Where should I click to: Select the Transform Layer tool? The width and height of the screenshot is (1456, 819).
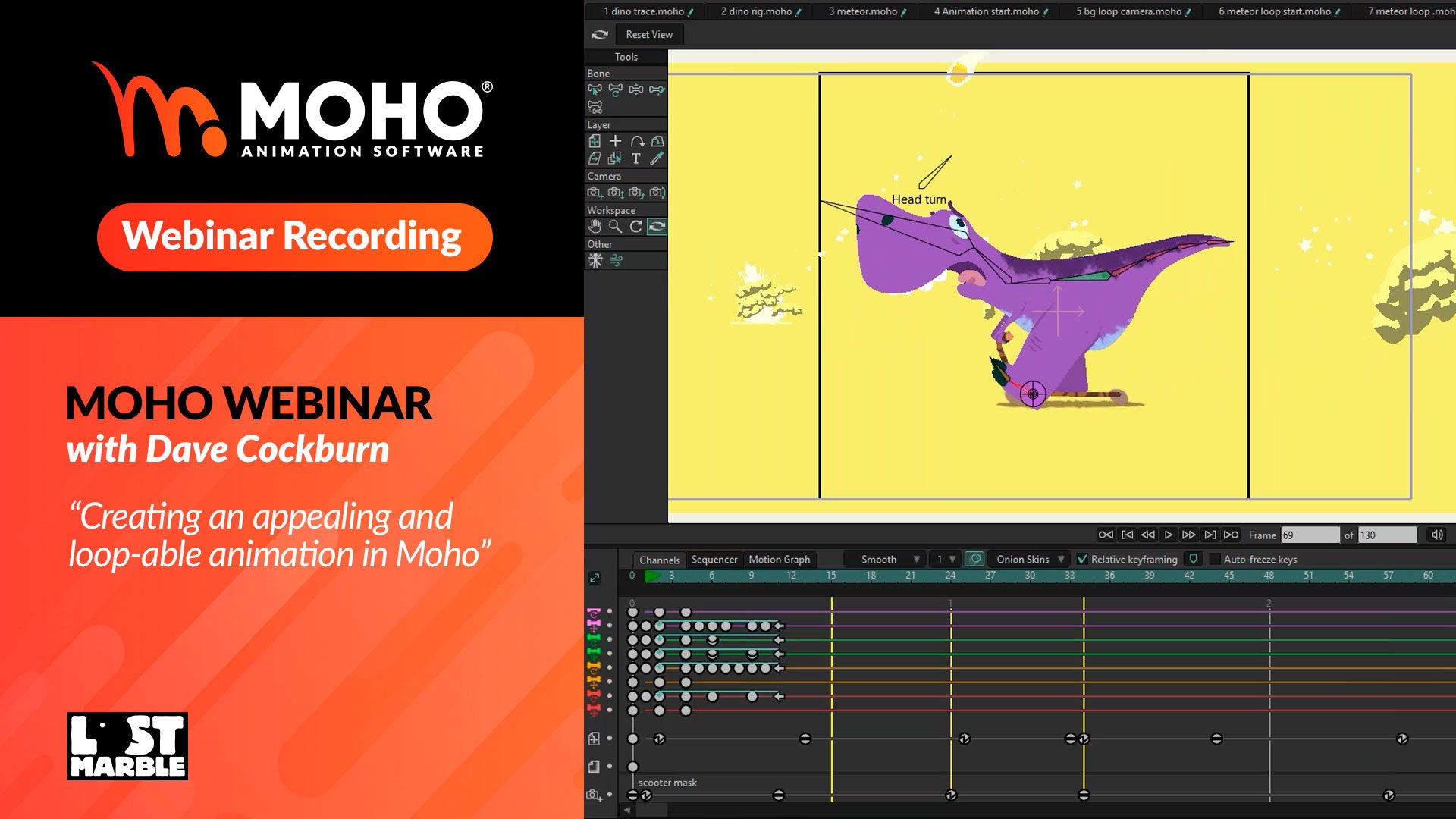pyautogui.click(x=595, y=141)
